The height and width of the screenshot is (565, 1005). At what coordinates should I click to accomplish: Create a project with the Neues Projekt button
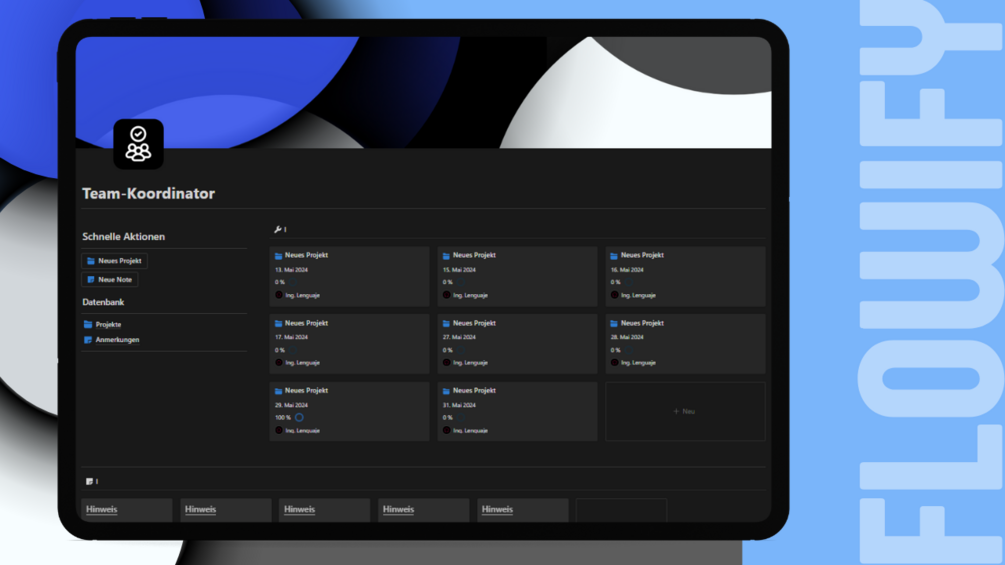click(115, 261)
